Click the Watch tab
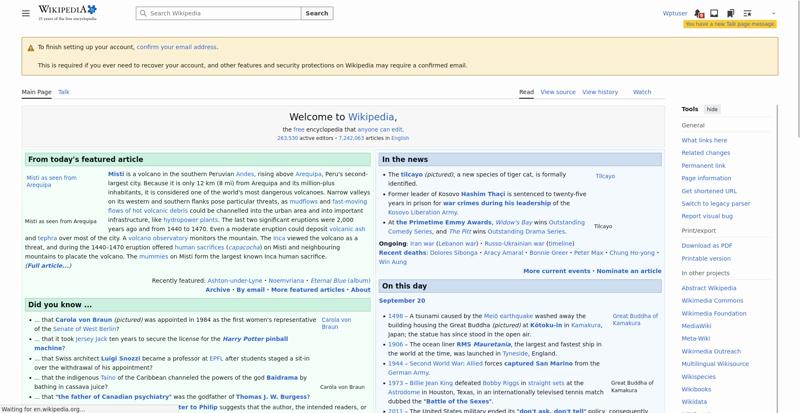The image size is (800, 413). coord(642,92)
